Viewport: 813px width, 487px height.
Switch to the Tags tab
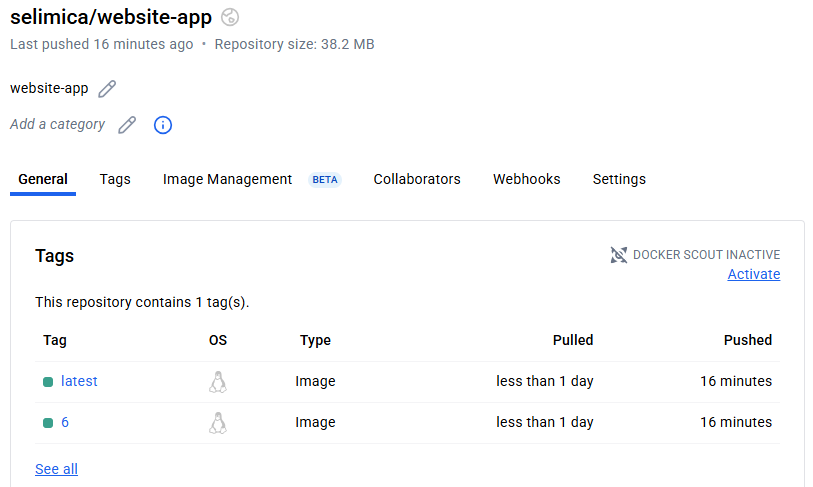pyautogui.click(x=115, y=180)
